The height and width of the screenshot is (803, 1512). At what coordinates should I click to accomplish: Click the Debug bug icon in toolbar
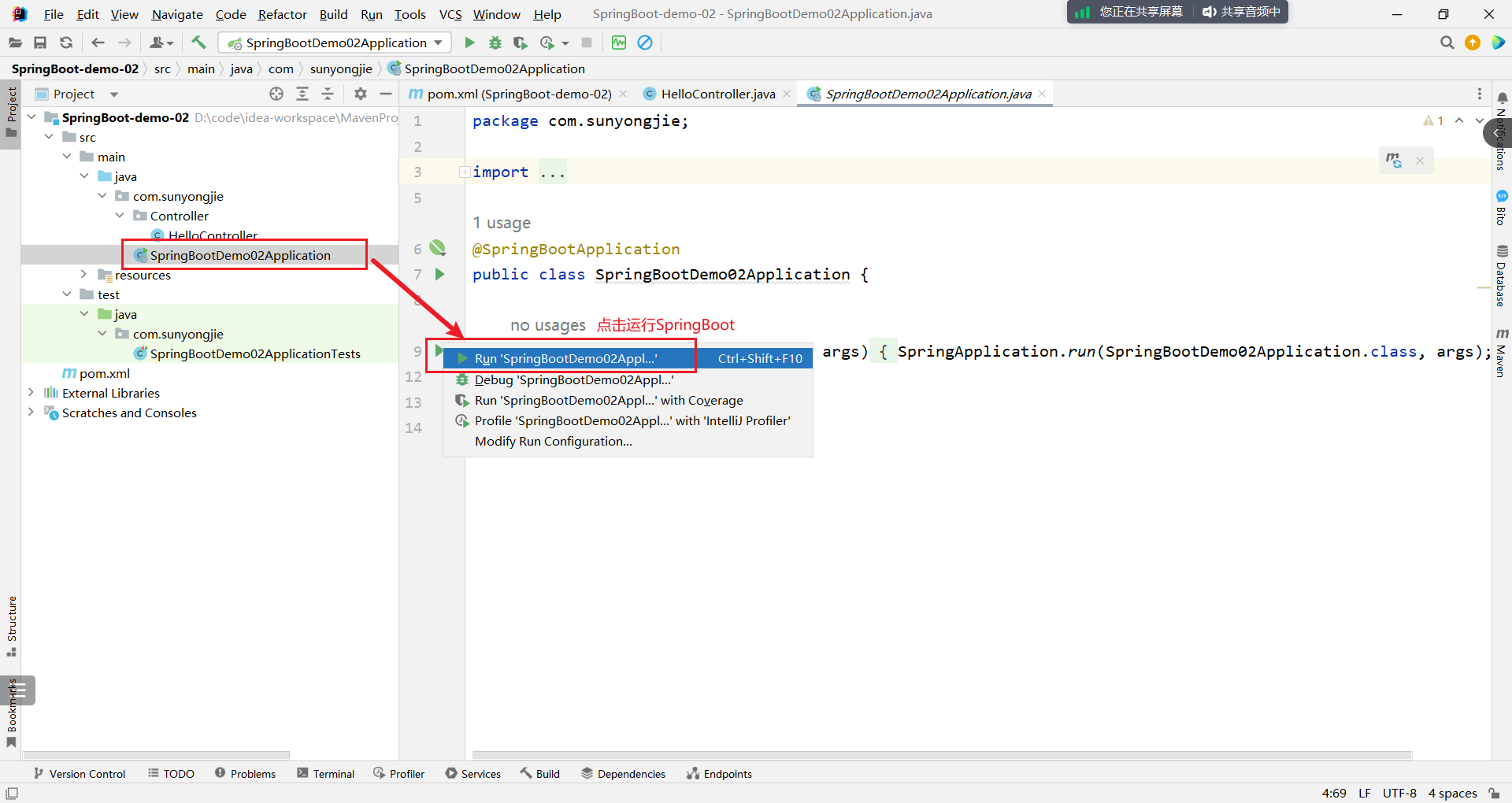click(x=495, y=43)
